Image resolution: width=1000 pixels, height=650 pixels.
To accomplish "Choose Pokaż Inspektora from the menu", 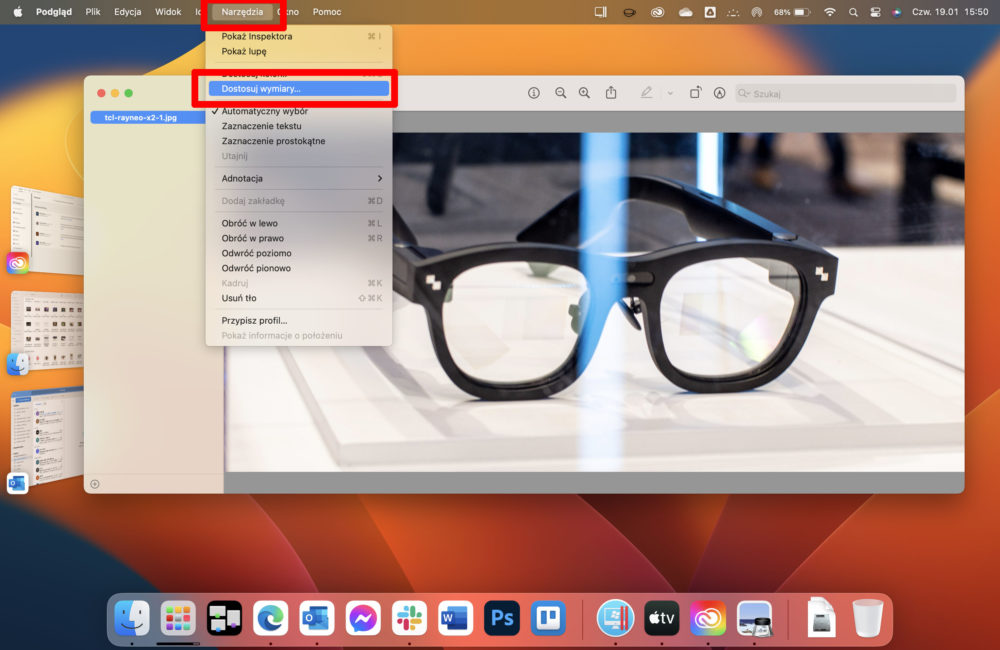I will pos(298,36).
